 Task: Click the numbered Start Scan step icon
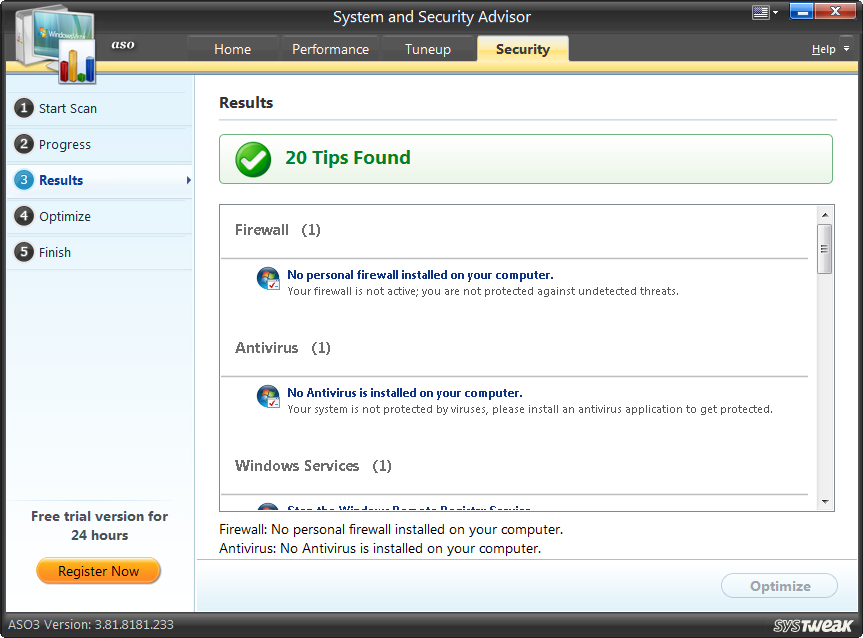(x=24, y=108)
